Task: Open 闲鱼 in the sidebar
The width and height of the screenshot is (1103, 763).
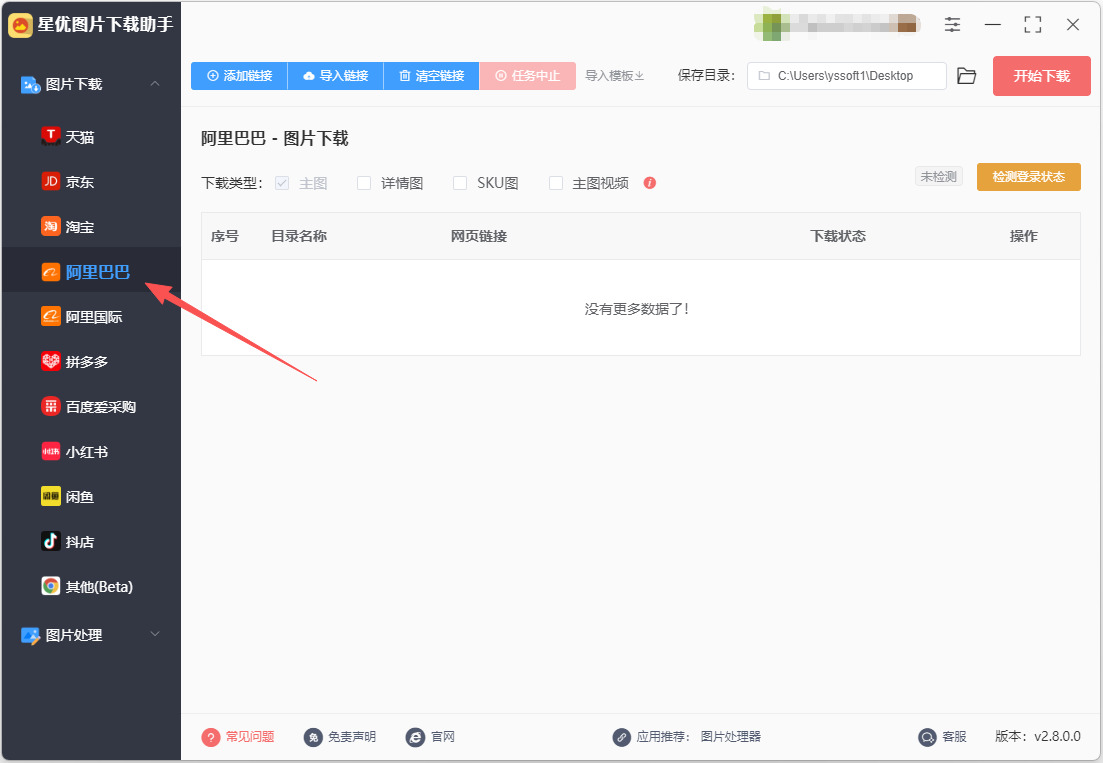Action: pos(91,497)
